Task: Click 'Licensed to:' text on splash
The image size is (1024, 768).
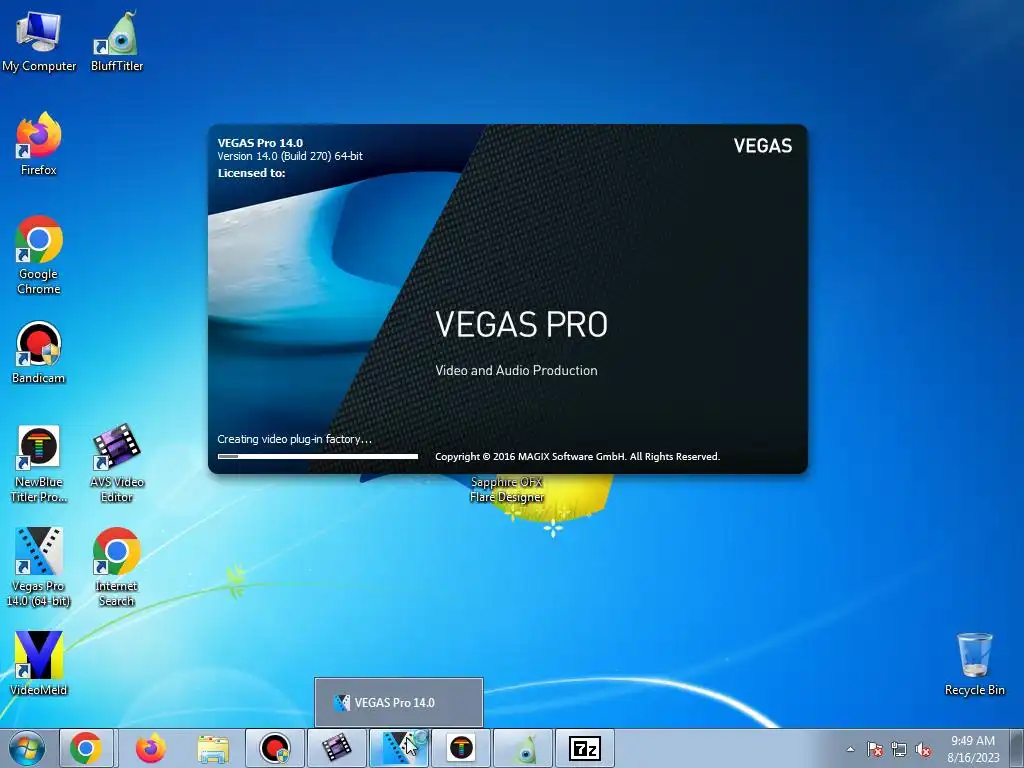Action: 251,173
